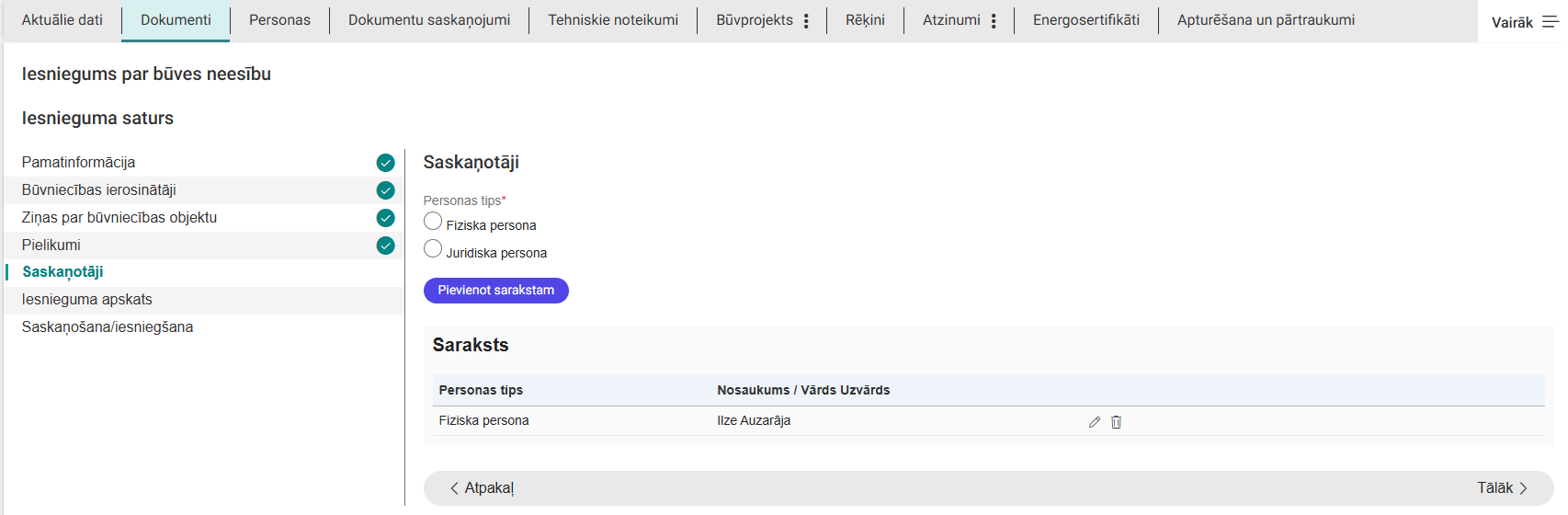The width and height of the screenshot is (1568, 515).
Task: Click Tālāk to go to next step
Action: tap(1502, 488)
